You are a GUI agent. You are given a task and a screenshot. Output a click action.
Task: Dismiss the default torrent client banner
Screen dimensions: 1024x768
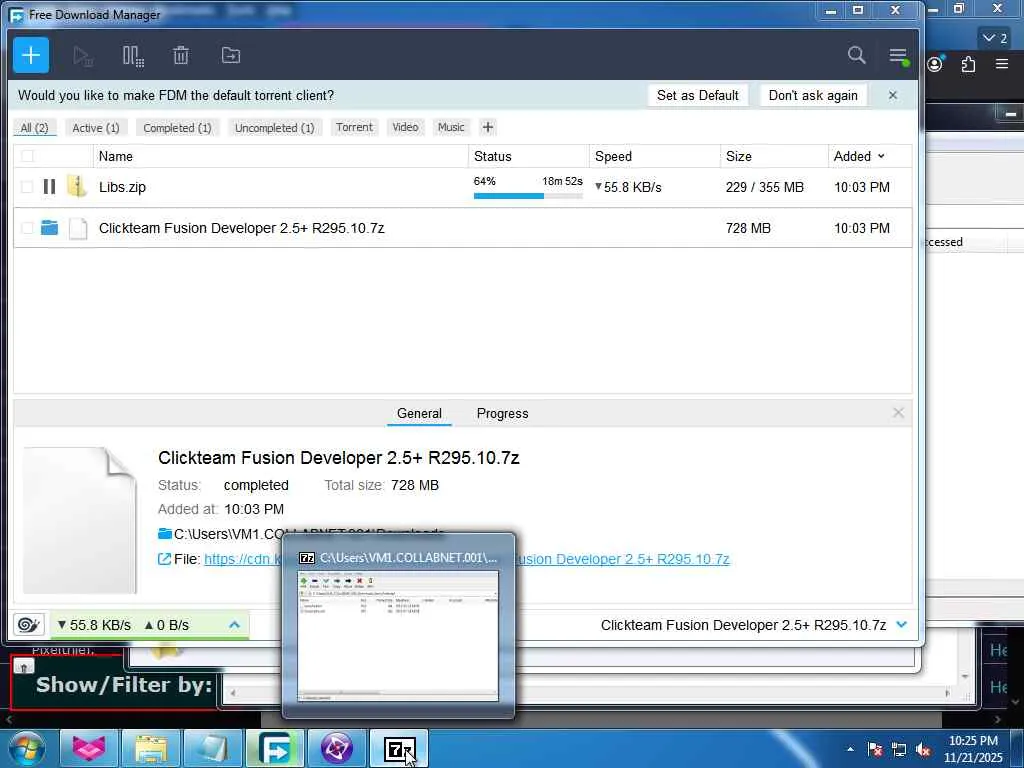(x=893, y=95)
